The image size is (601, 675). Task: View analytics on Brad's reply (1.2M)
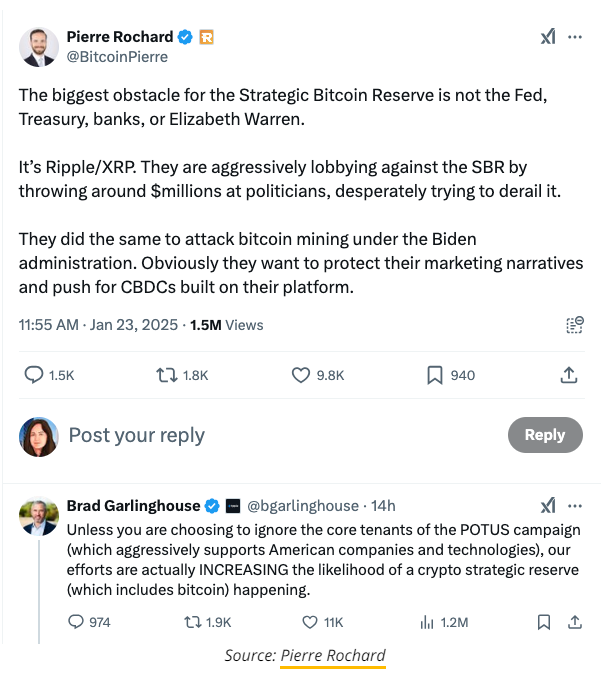click(x=427, y=622)
